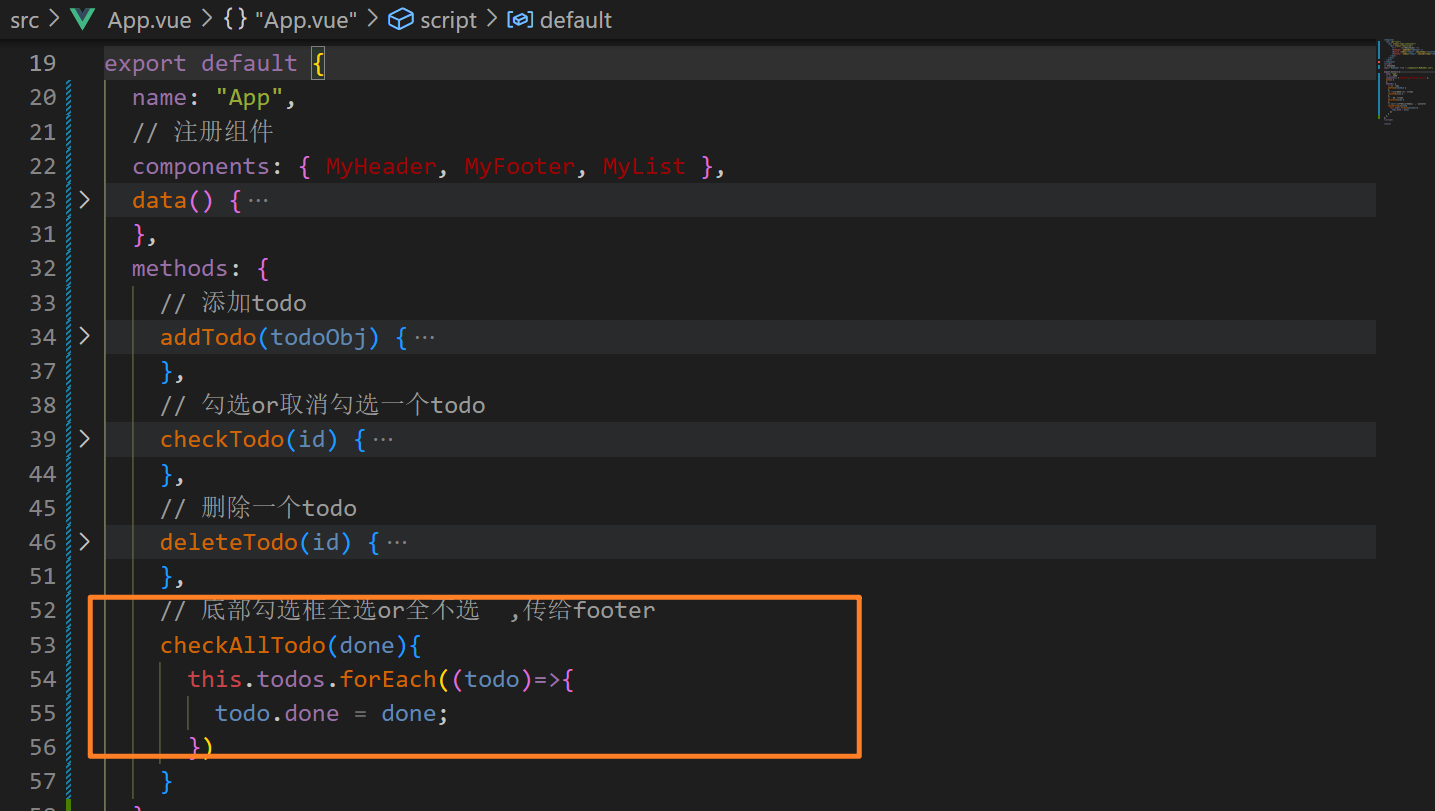The height and width of the screenshot is (811, 1435).
Task: Open the script breadcrumb segment
Action: [x=448, y=20]
